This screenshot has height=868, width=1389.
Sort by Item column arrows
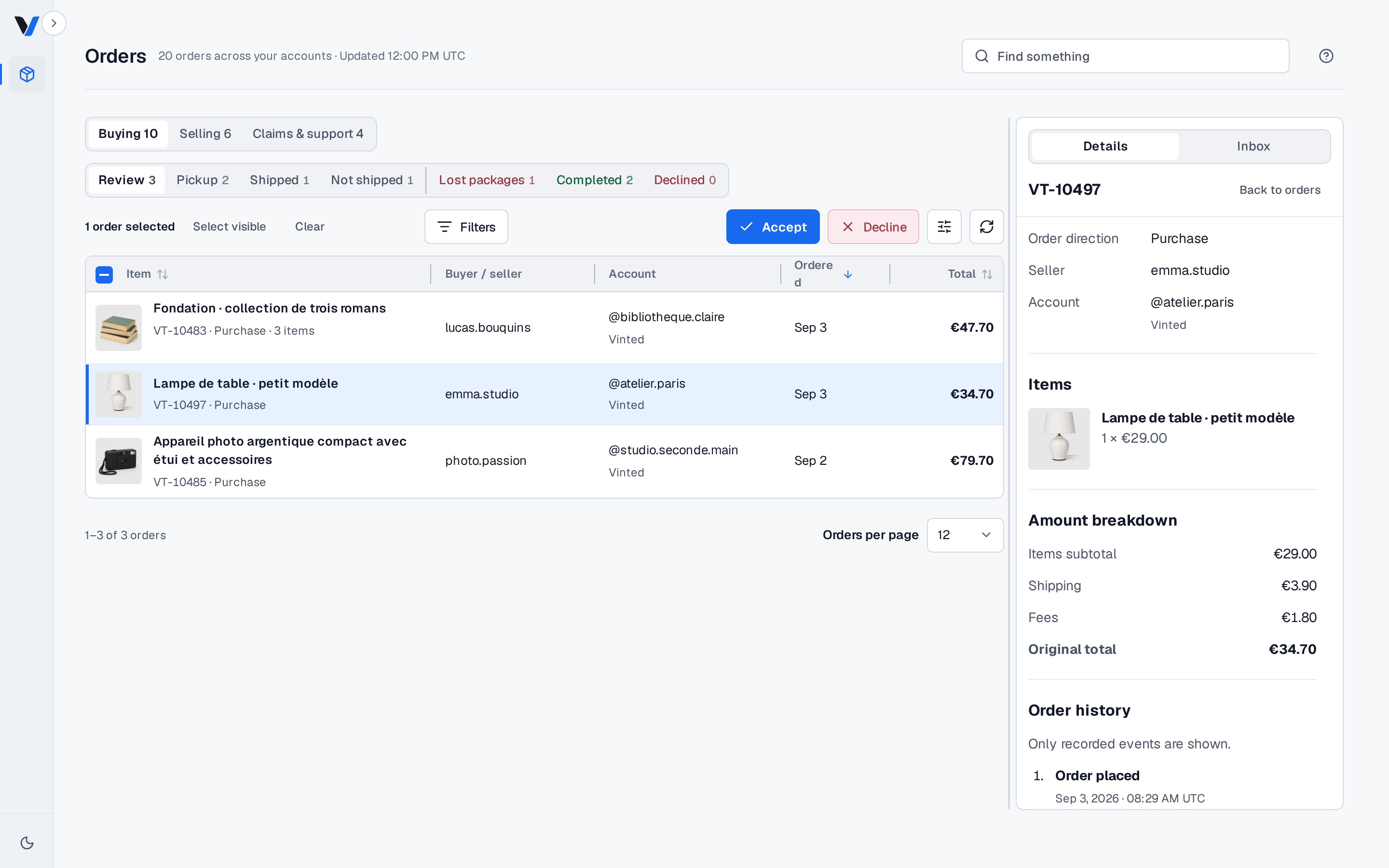(x=163, y=274)
